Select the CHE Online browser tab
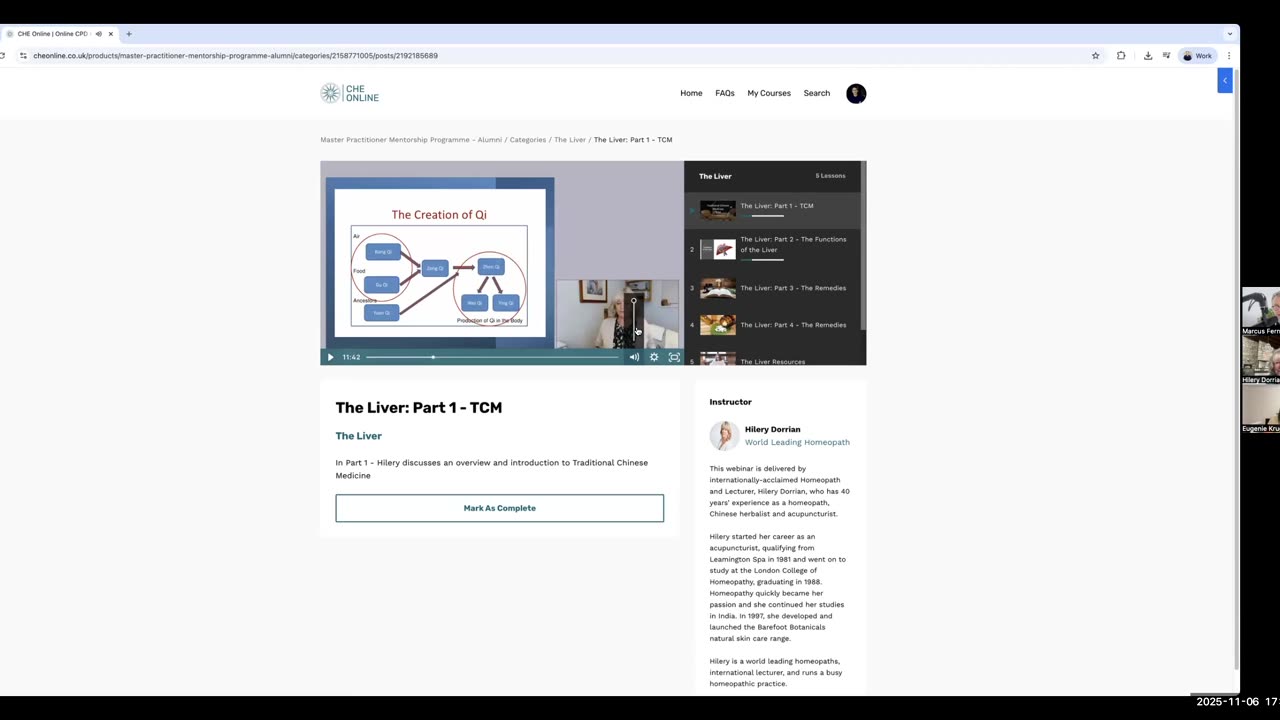The width and height of the screenshot is (1280, 720). 58,34
